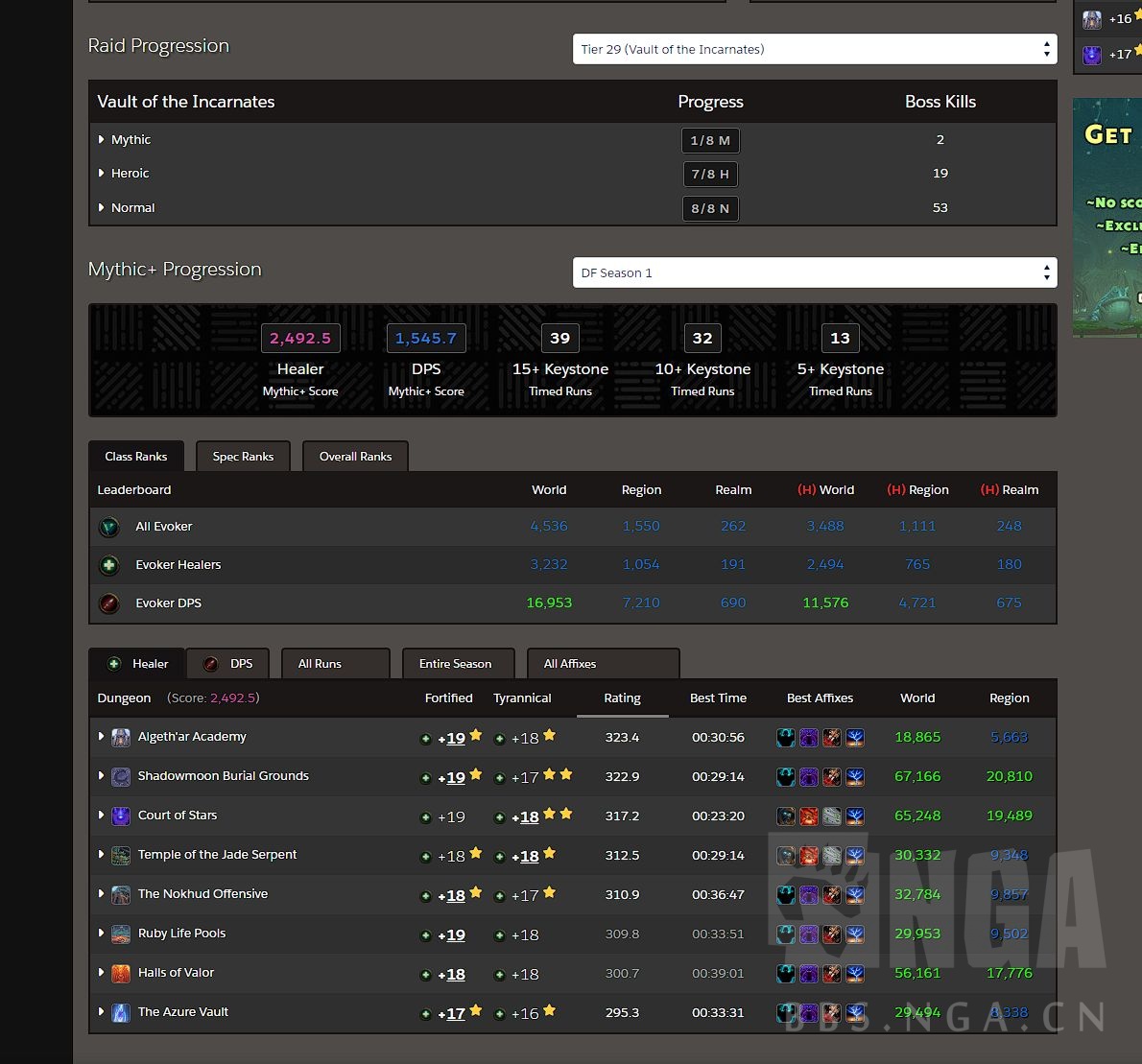Switch to the Overall Ranks tab
The image size is (1142, 1064).
[x=355, y=457]
